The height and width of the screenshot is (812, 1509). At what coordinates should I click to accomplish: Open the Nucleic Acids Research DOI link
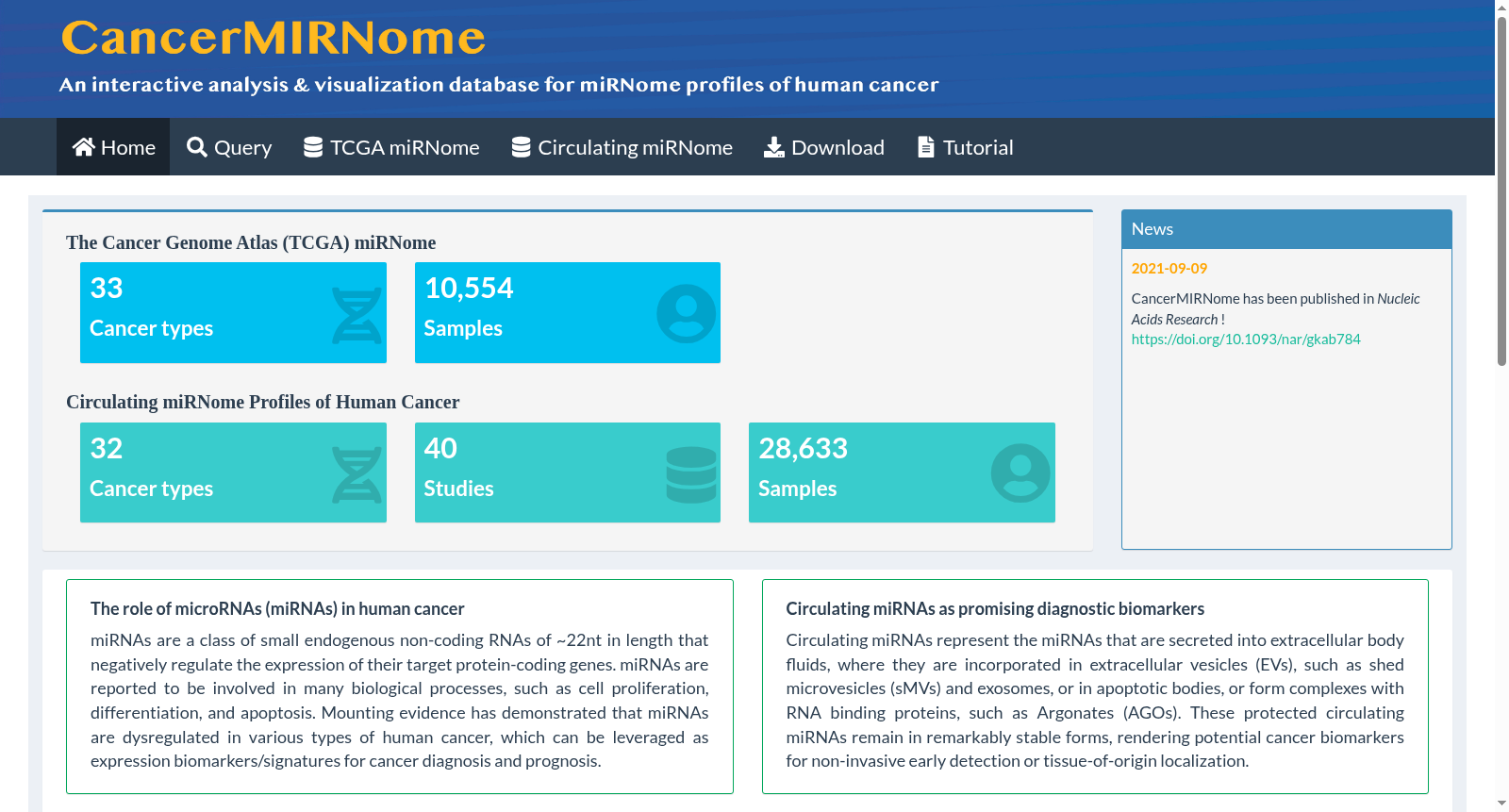click(1246, 340)
